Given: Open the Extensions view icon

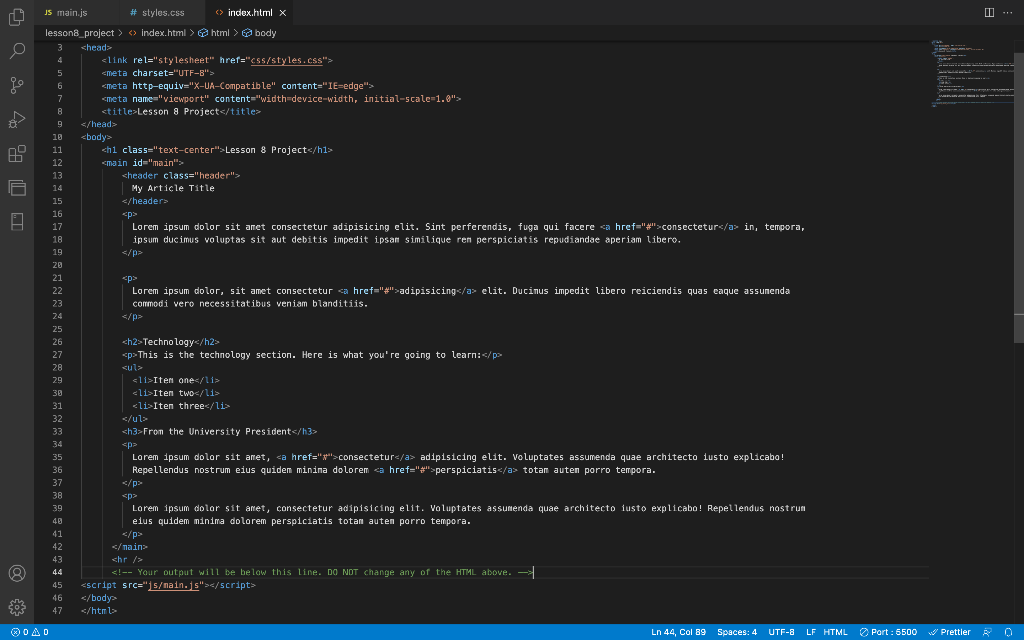Looking at the screenshot, I should click(x=17, y=153).
